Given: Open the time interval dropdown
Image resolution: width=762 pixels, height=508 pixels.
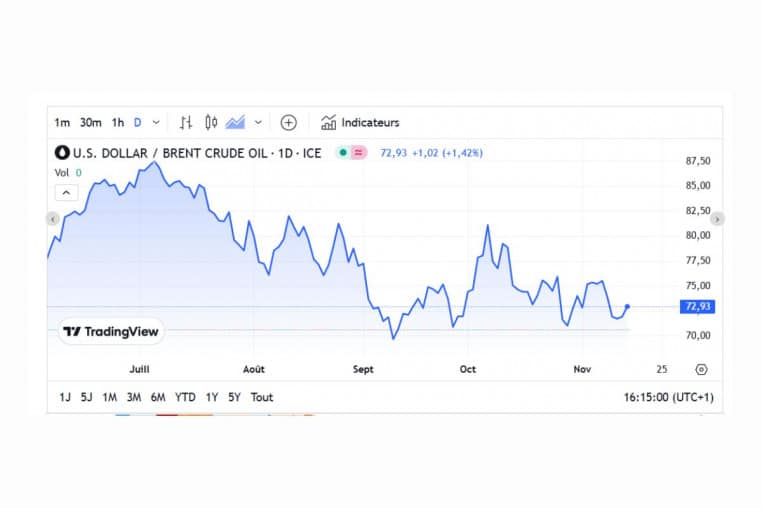Looking at the screenshot, I should click(156, 123).
